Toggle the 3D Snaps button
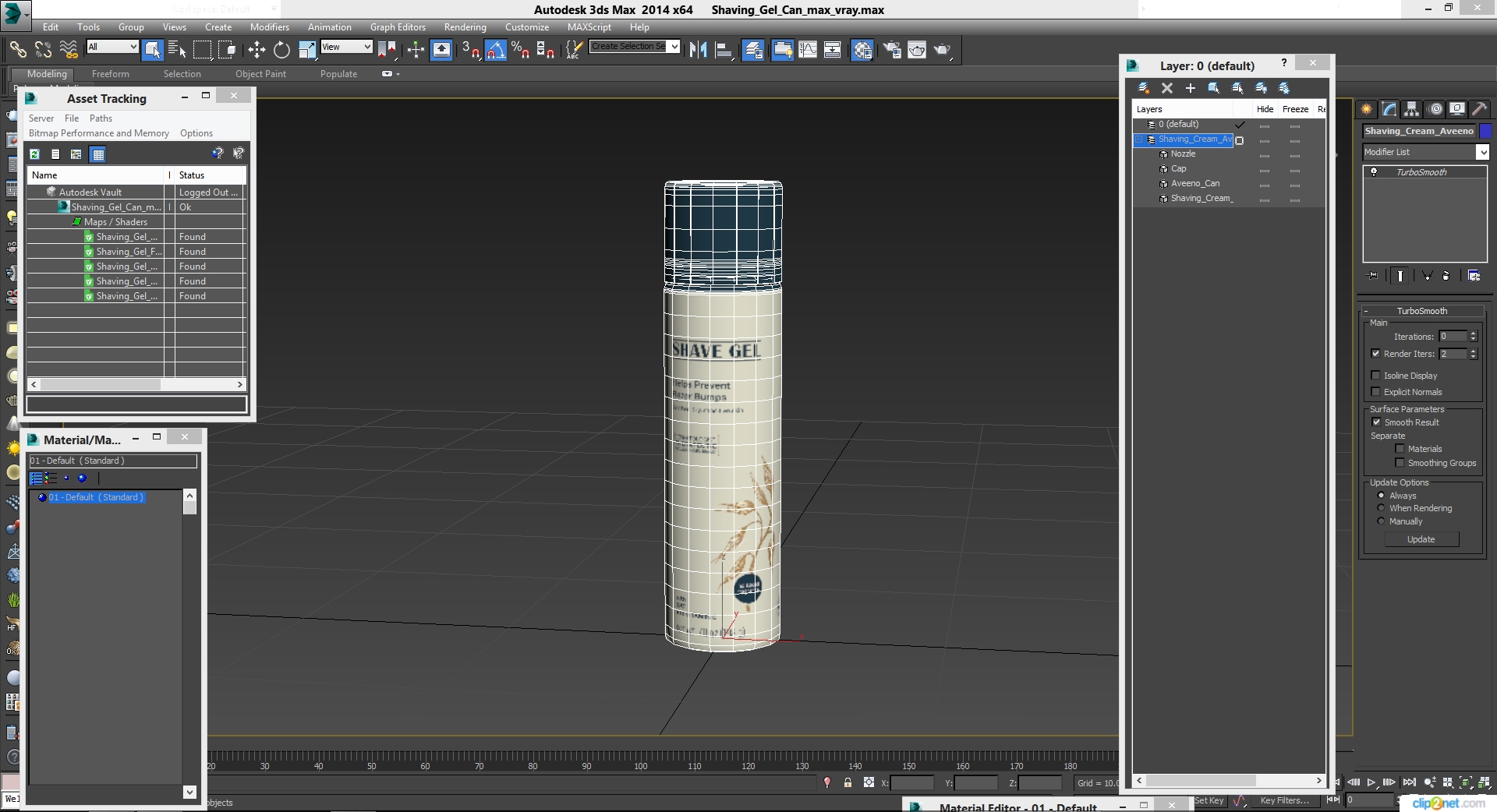The width and height of the screenshot is (1497, 812). pyautogui.click(x=470, y=50)
